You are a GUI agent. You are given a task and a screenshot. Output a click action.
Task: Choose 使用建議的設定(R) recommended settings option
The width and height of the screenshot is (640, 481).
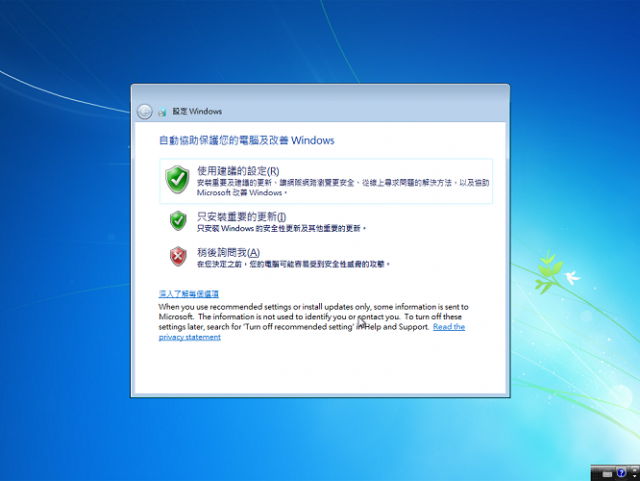coord(326,181)
